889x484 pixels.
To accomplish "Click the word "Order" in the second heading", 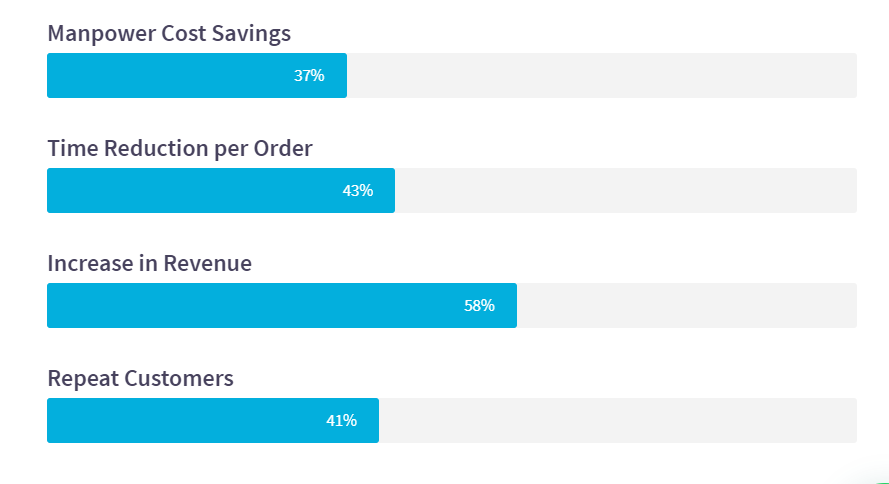I will (282, 148).
